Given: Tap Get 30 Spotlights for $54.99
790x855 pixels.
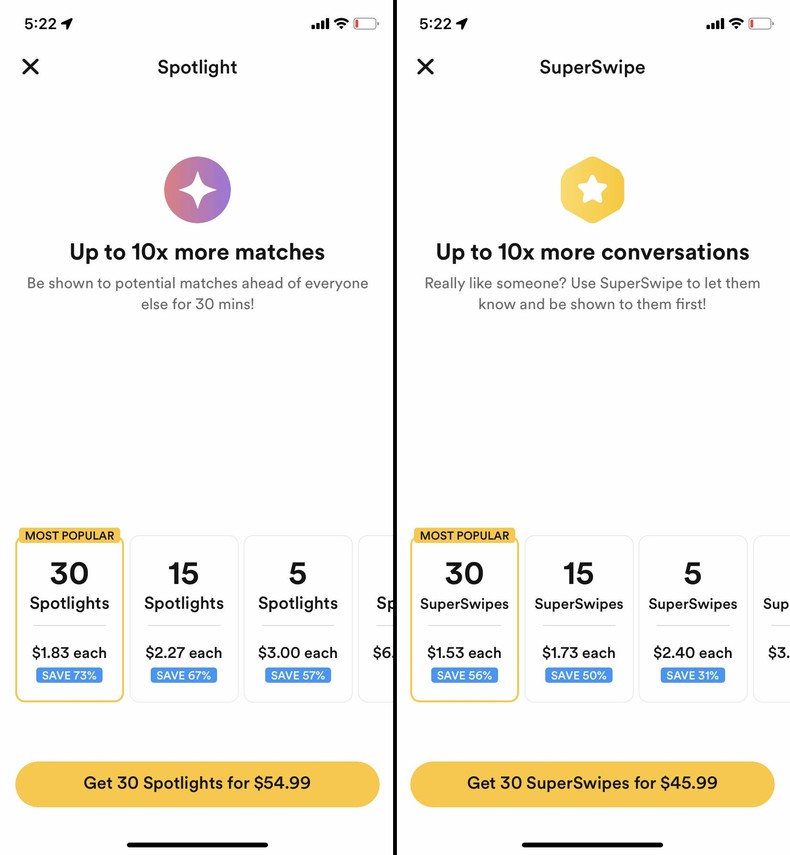Looking at the screenshot, I should point(196,783).
